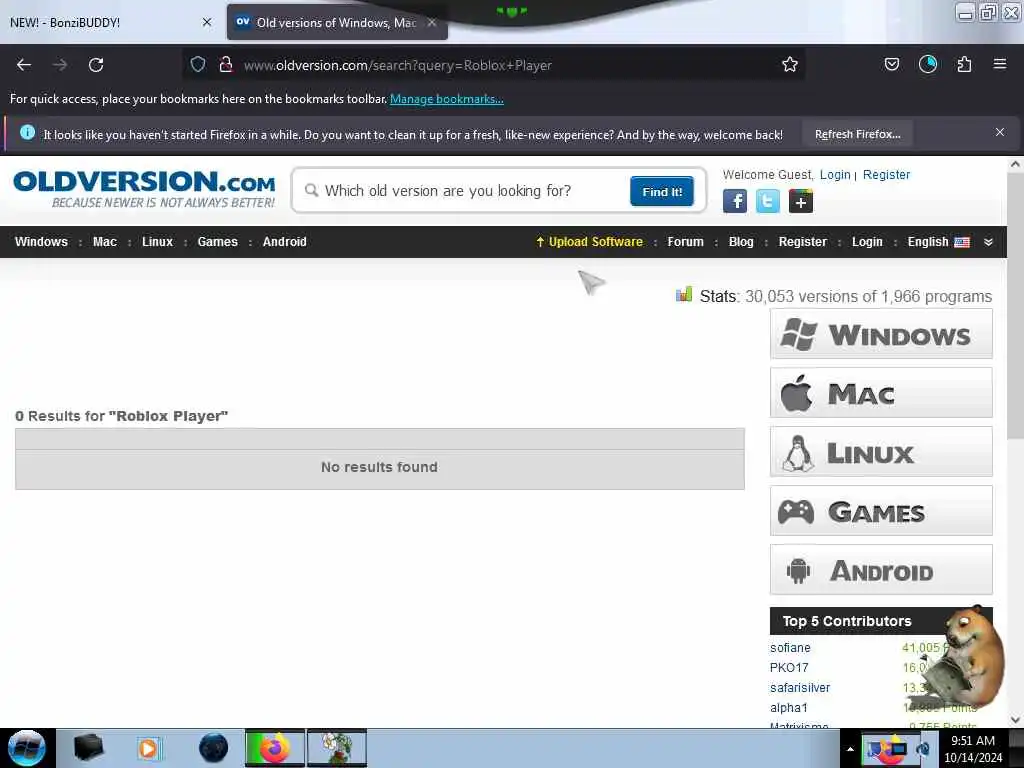
Task: Open Manage bookmarks link
Action: tap(447, 99)
